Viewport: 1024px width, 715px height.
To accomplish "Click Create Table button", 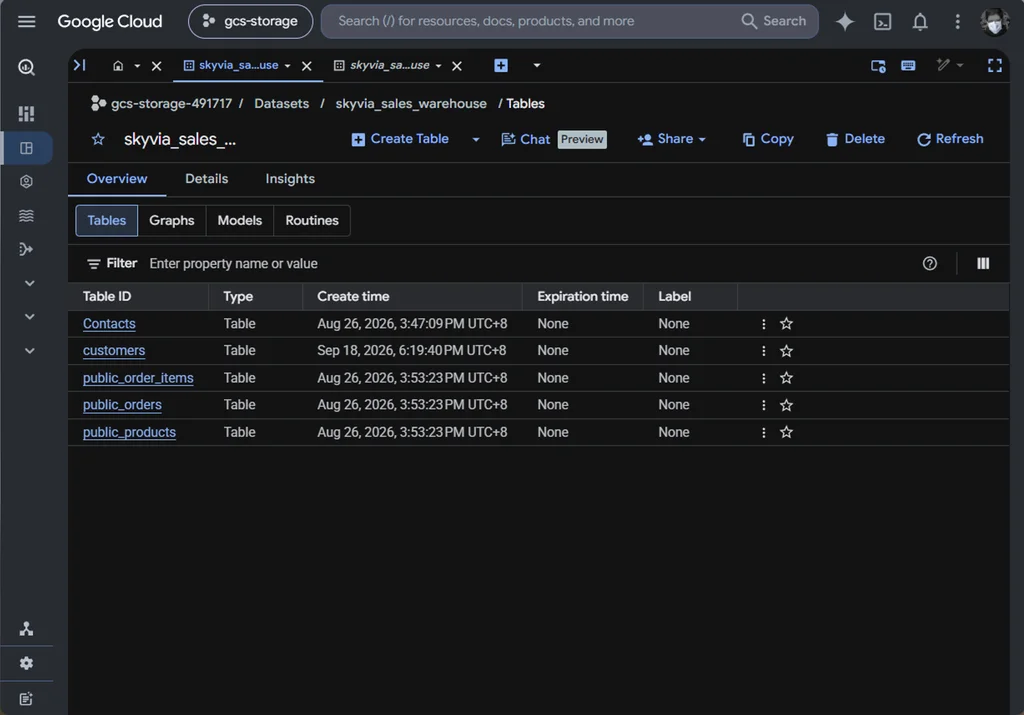I will pyautogui.click(x=400, y=139).
